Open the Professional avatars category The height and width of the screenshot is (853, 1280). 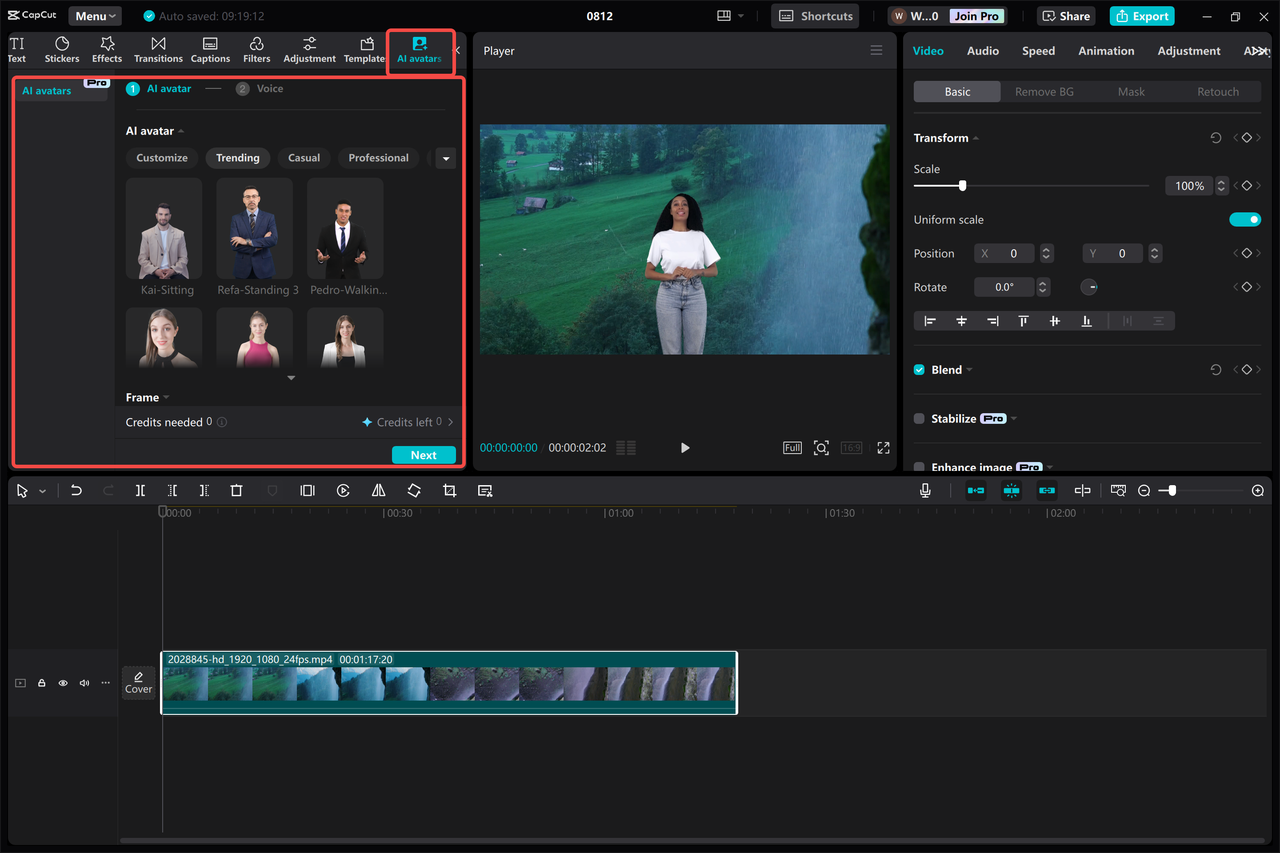point(378,157)
